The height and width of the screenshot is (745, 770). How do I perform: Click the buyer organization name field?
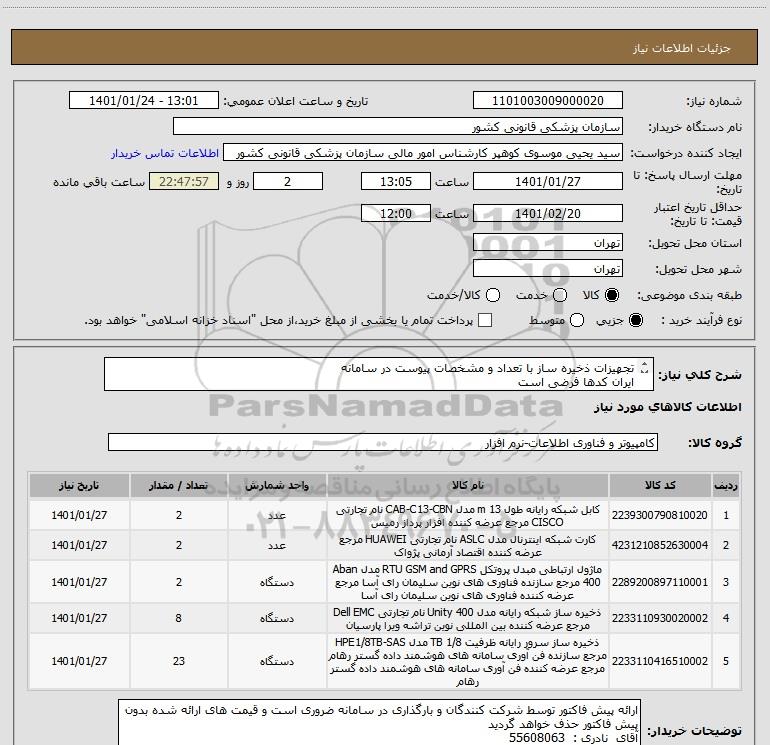[398, 127]
